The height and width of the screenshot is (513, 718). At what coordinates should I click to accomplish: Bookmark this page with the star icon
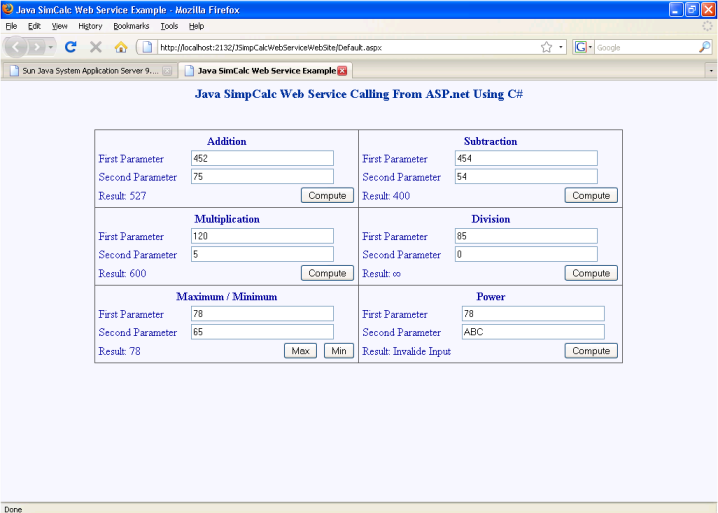[x=547, y=47]
